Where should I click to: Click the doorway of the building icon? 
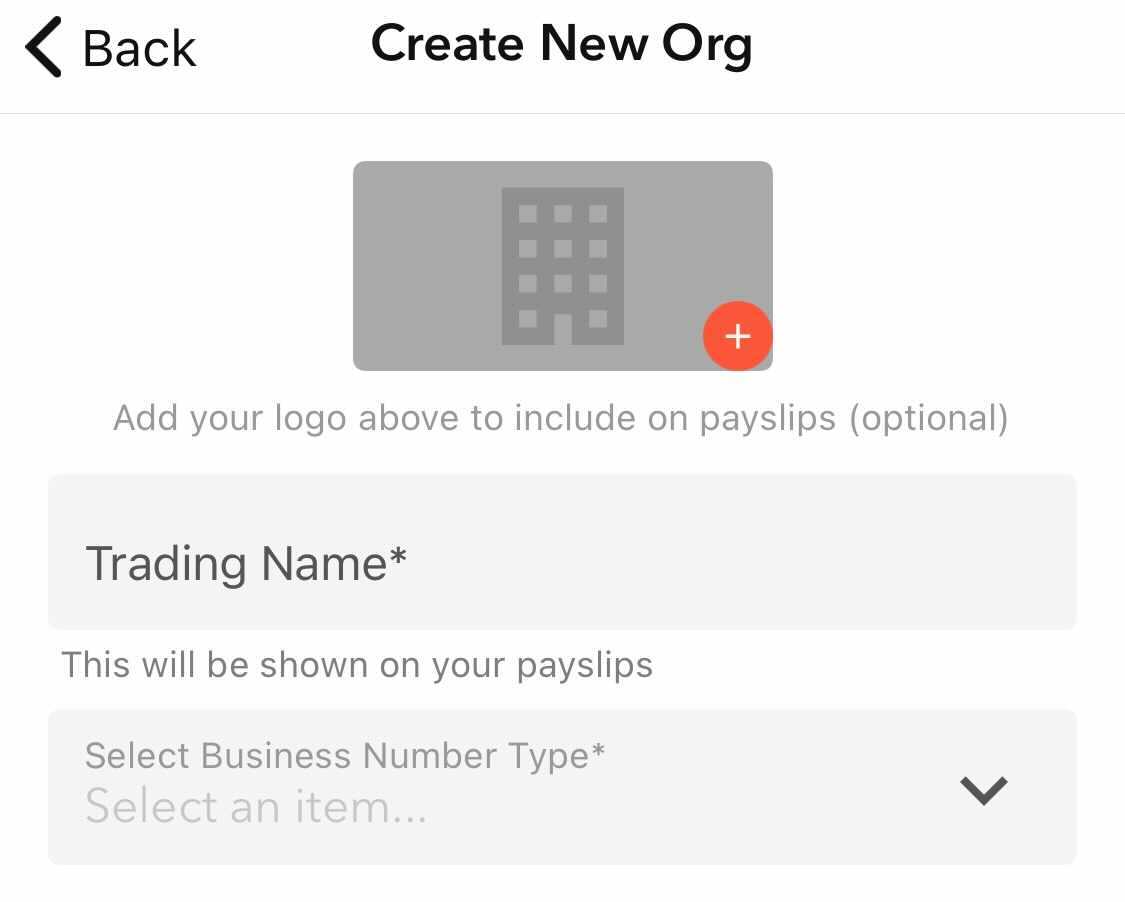point(562,329)
